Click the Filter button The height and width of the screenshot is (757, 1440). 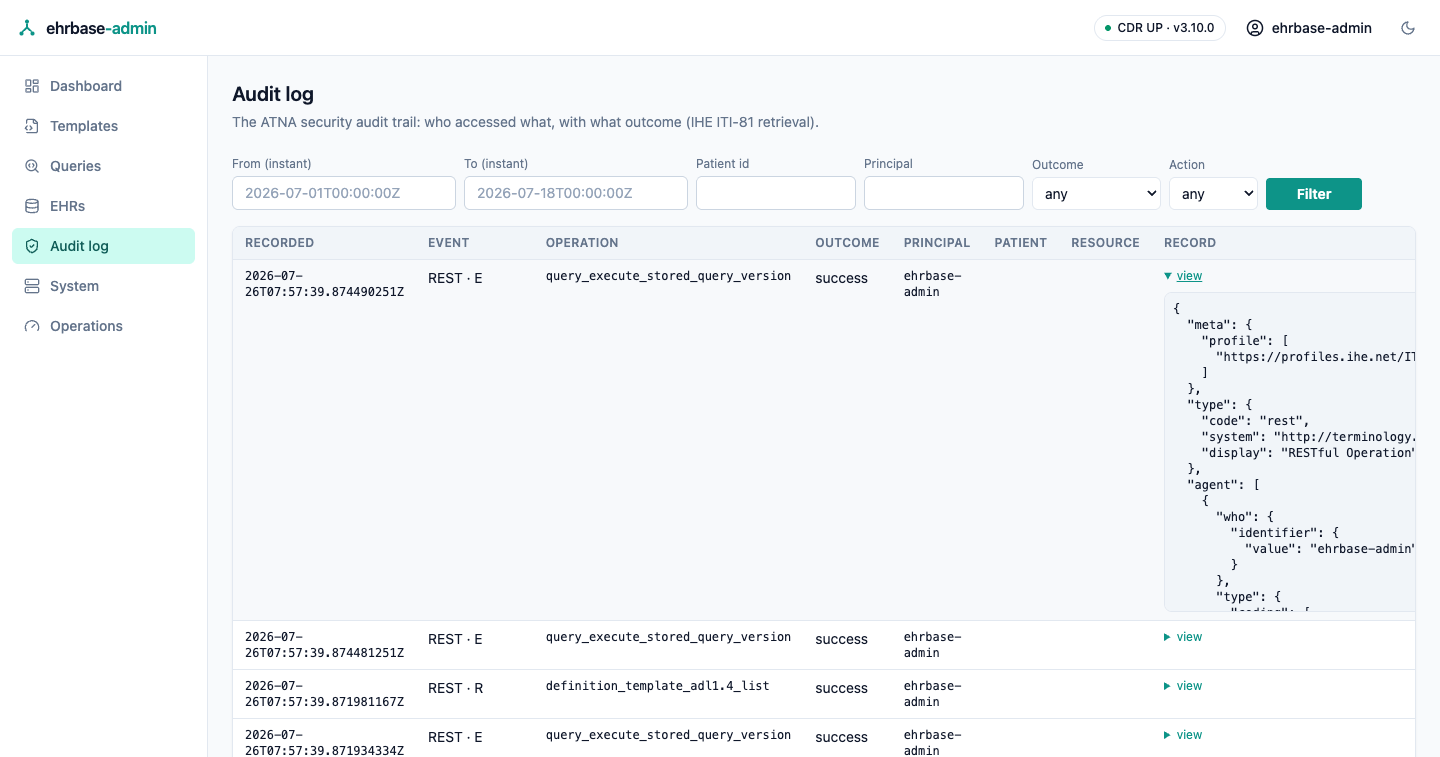1314,194
